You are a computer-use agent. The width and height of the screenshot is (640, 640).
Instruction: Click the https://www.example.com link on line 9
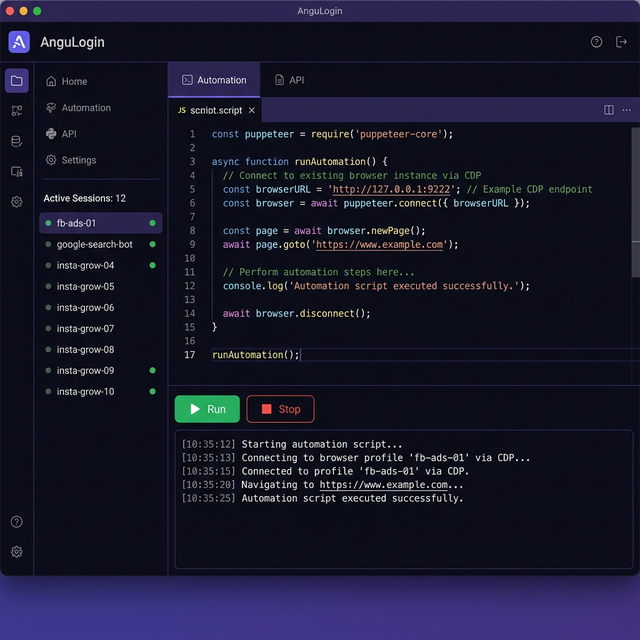click(379, 244)
